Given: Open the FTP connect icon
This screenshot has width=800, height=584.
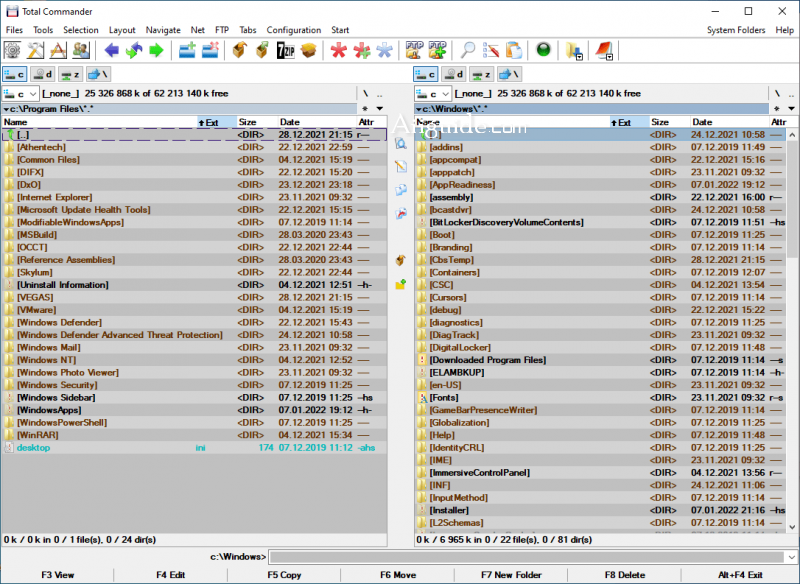Looking at the screenshot, I should (414, 50).
